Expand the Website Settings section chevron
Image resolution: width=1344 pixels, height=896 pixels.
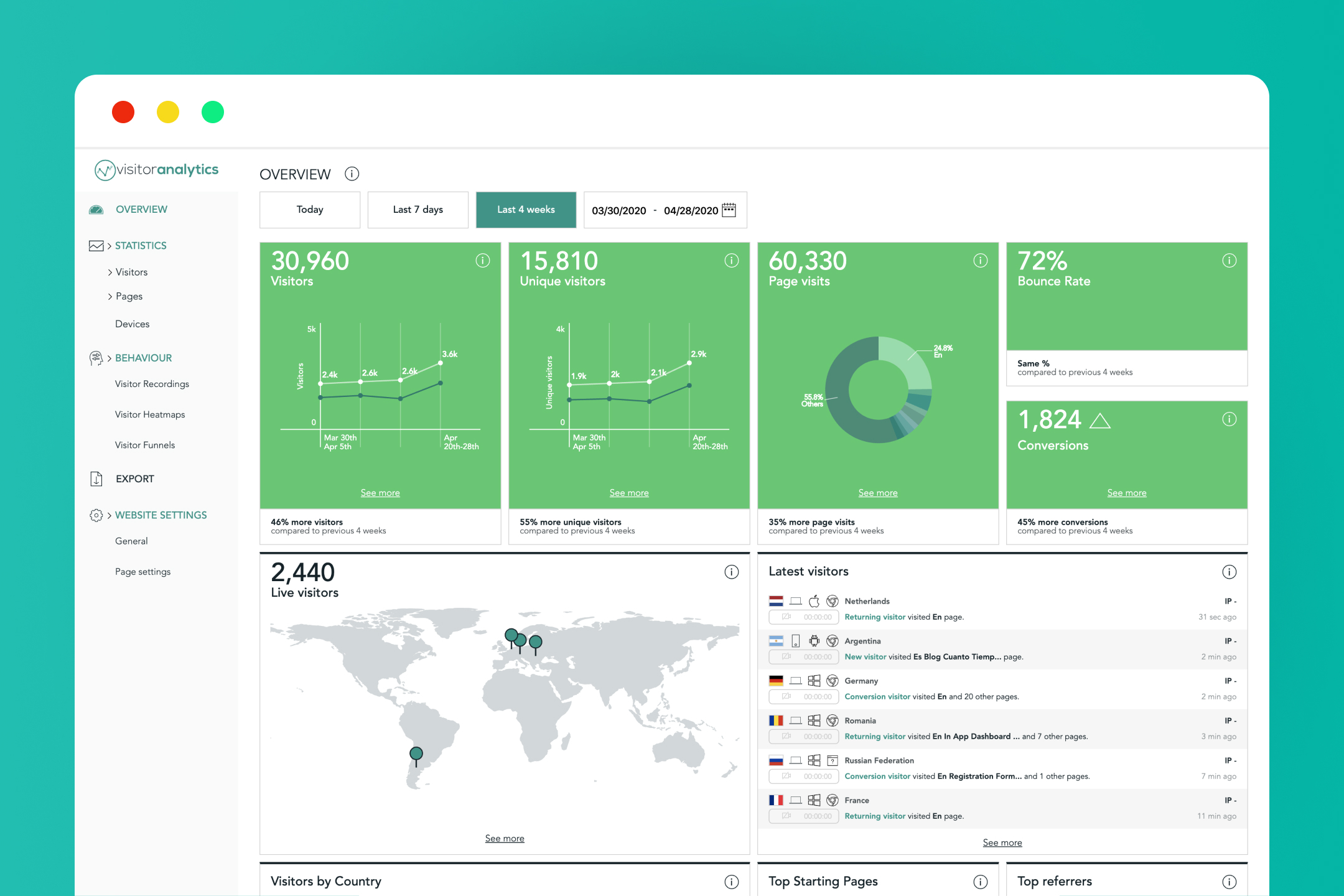click(x=110, y=515)
